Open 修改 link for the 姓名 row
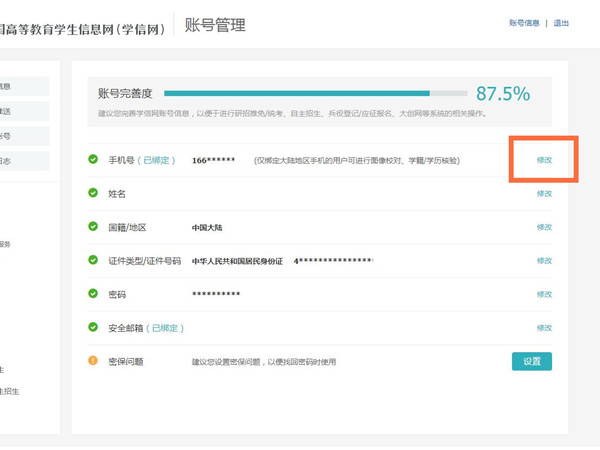600x450 pixels. [x=544, y=193]
